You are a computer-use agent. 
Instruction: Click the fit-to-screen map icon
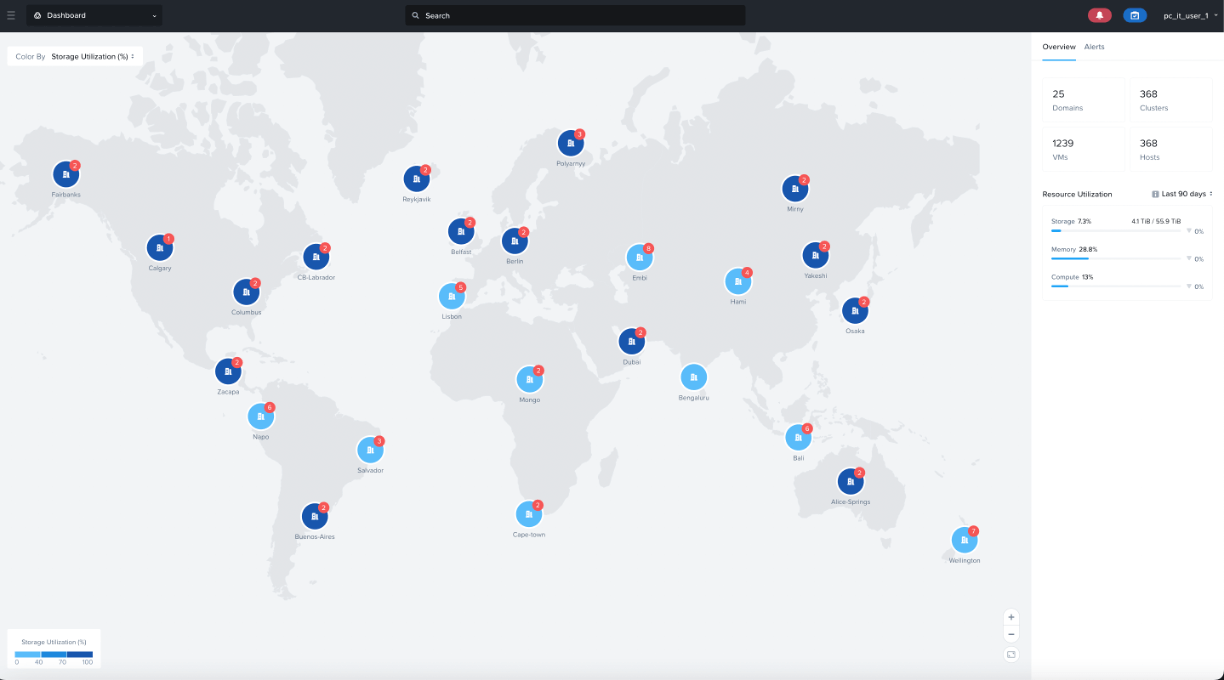pos(1011,654)
